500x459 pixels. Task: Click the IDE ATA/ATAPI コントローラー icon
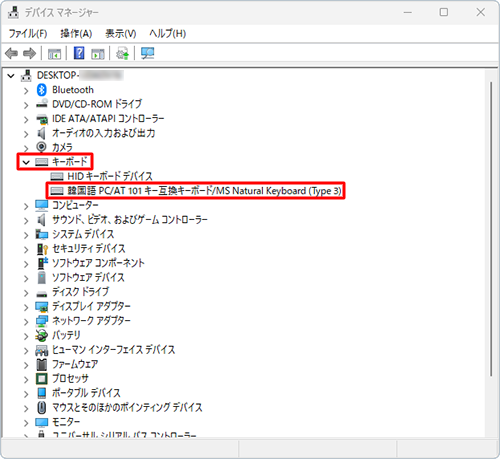pyautogui.click(x=42, y=119)
